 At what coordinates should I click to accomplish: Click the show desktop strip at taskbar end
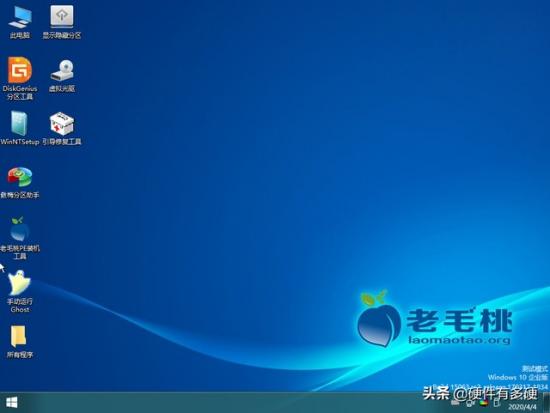tap(546, 402)
